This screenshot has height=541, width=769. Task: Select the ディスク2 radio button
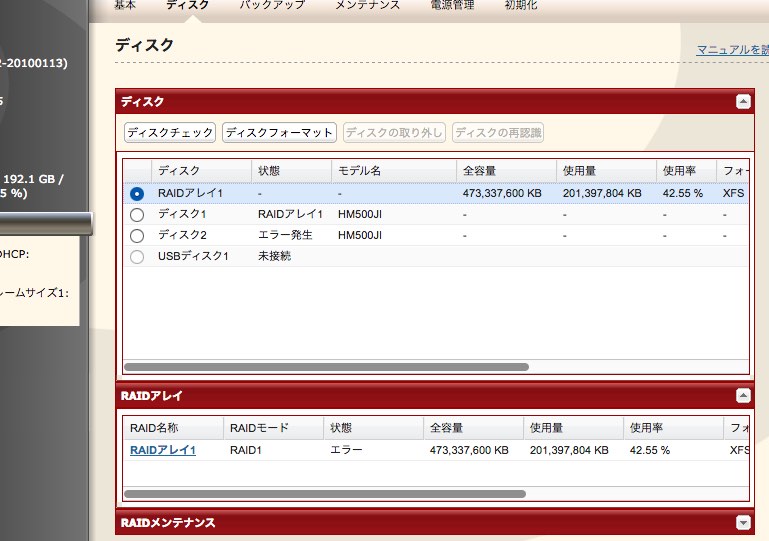[137, 236]
